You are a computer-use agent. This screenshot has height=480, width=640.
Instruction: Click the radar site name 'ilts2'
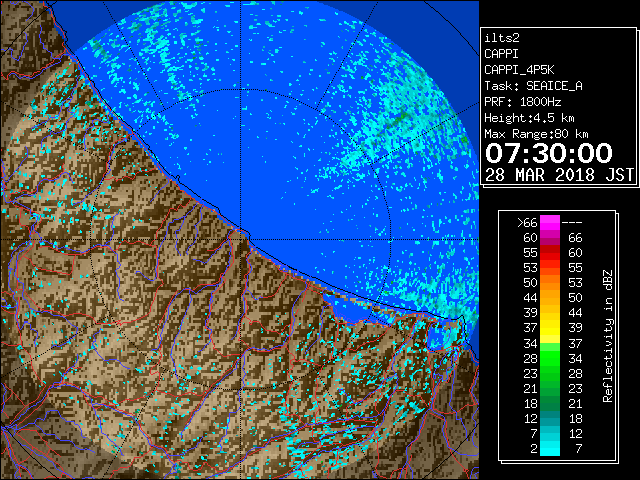(x=502, y=38)
